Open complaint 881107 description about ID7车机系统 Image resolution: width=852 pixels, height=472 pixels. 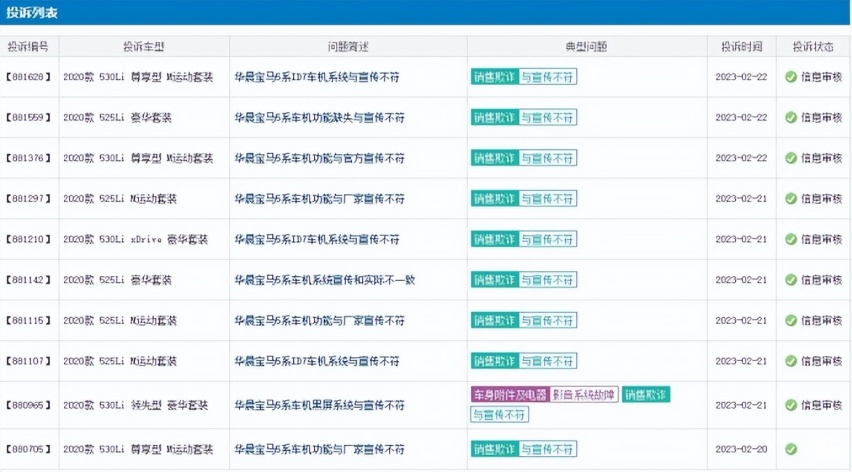[317, 361]
